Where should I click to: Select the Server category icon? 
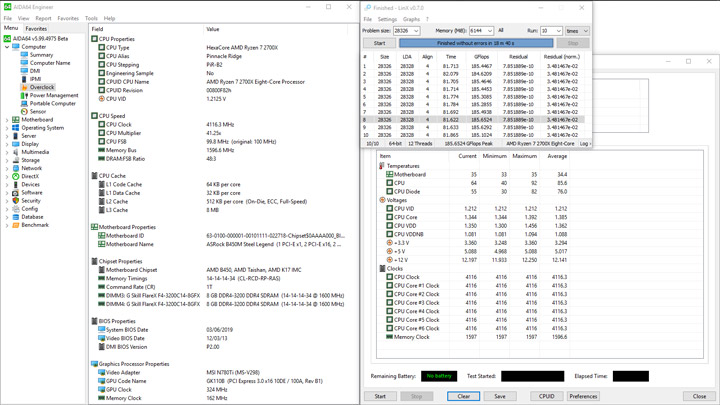[16, 136]
